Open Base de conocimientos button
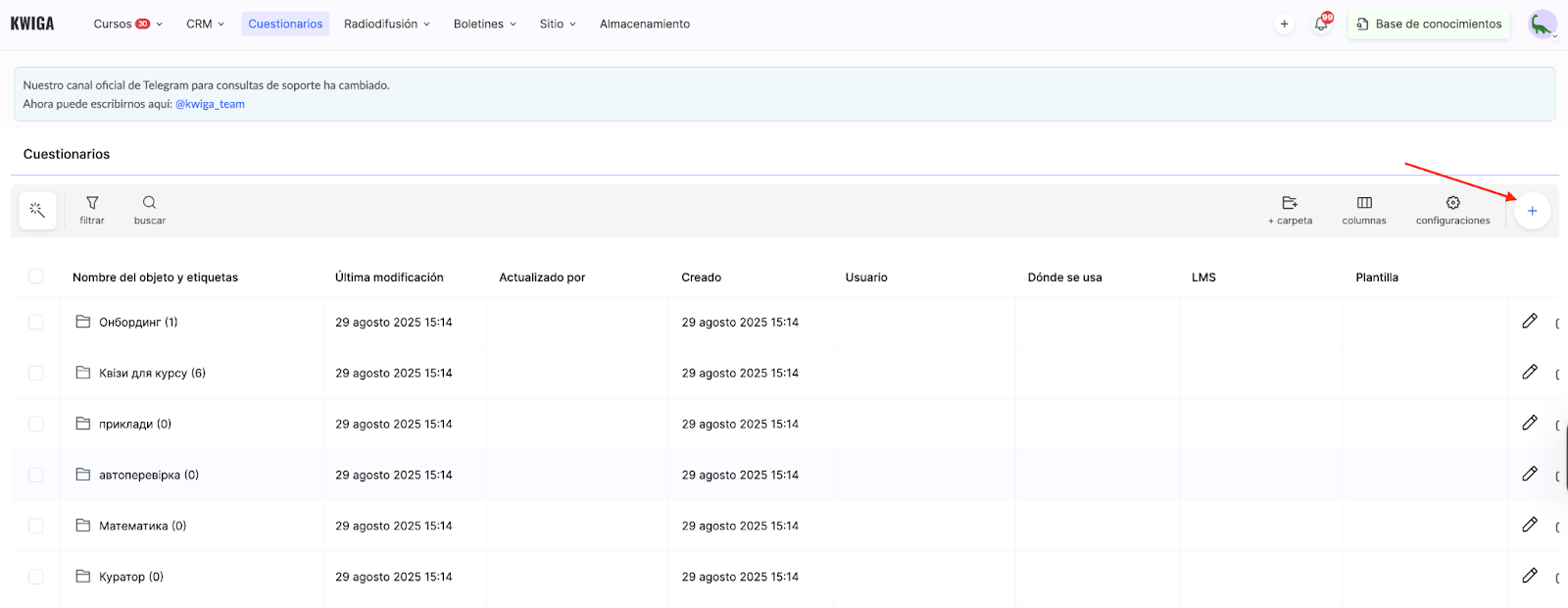 pos(1429,24)
